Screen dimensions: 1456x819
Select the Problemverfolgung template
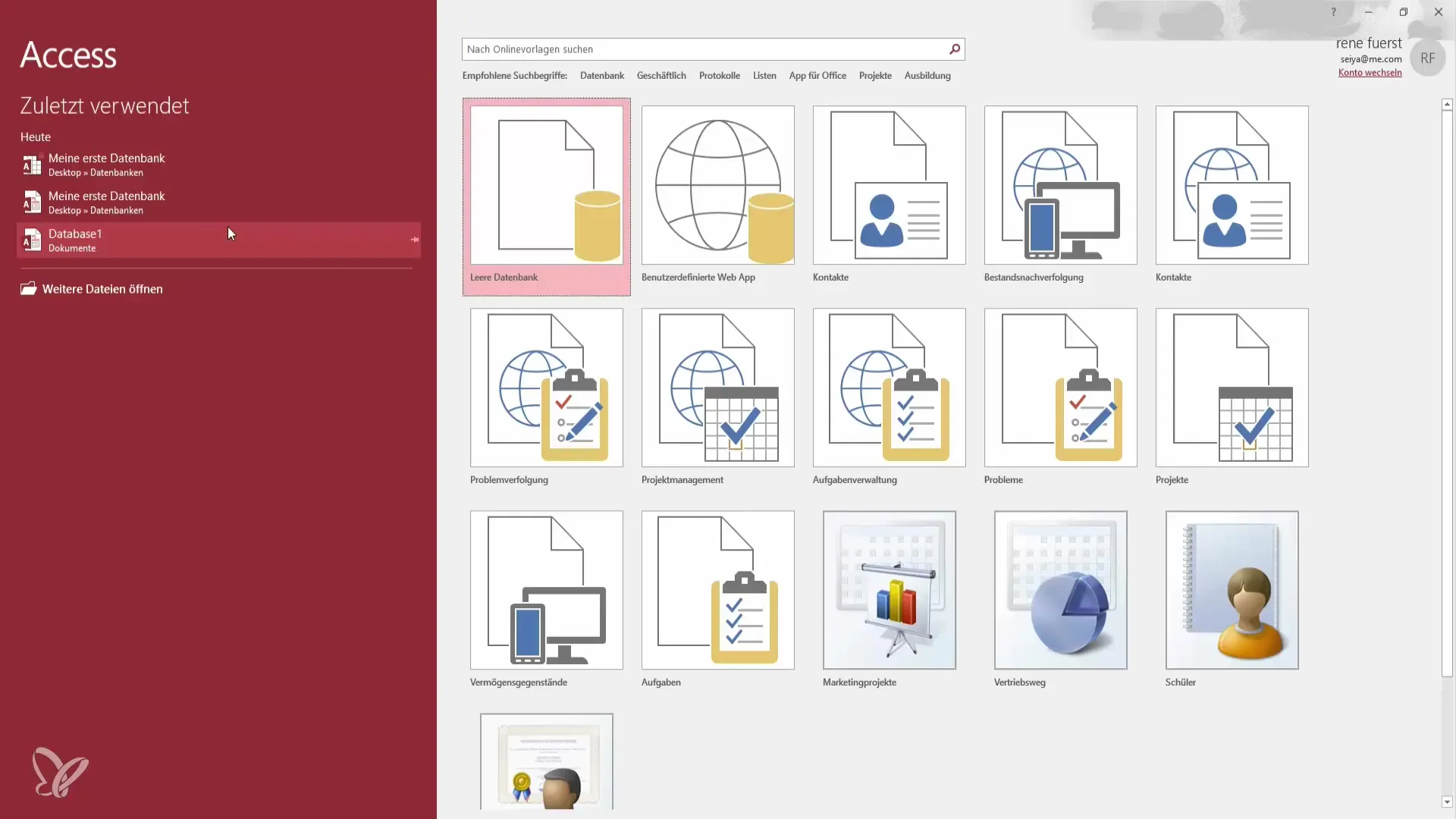(546, 388)
